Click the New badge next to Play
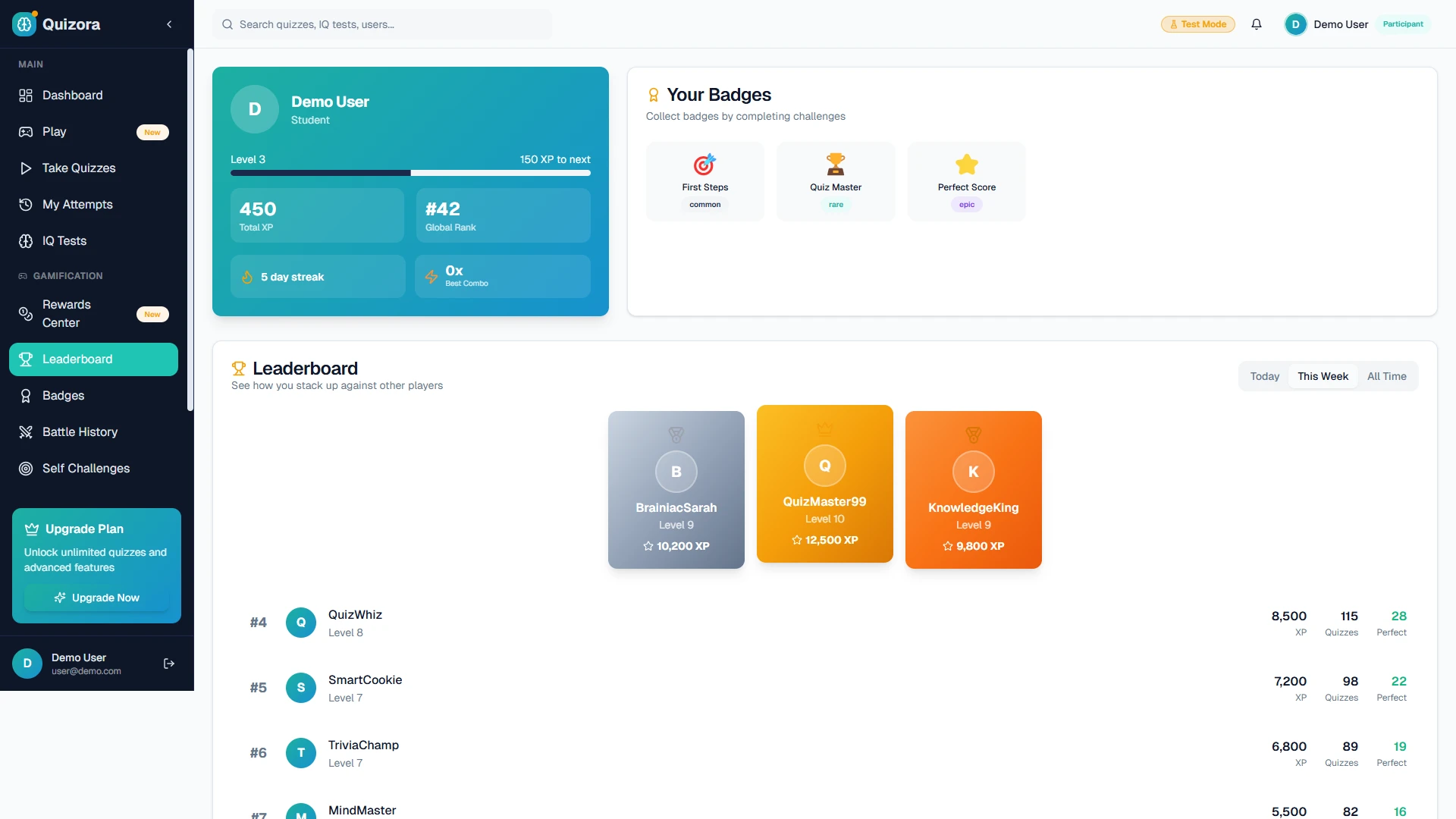Screen dimensions: 1456x819 tap(152, 132)
